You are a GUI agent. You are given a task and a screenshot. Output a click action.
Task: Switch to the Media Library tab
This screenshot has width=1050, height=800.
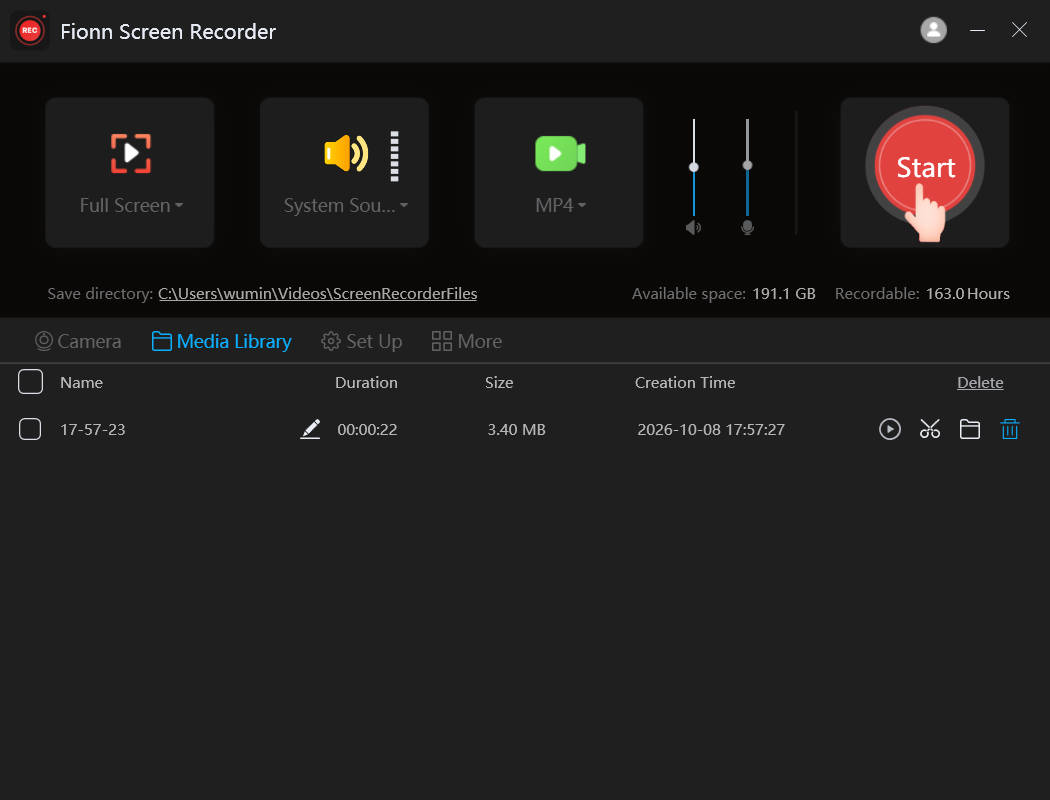(221, 341)
